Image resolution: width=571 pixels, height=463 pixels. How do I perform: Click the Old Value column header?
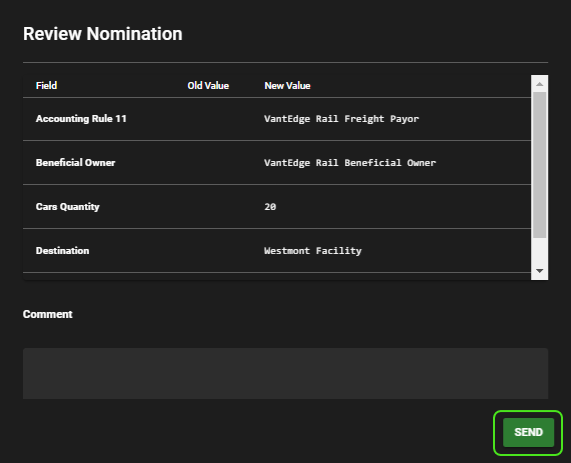click(x=208, y=86)
